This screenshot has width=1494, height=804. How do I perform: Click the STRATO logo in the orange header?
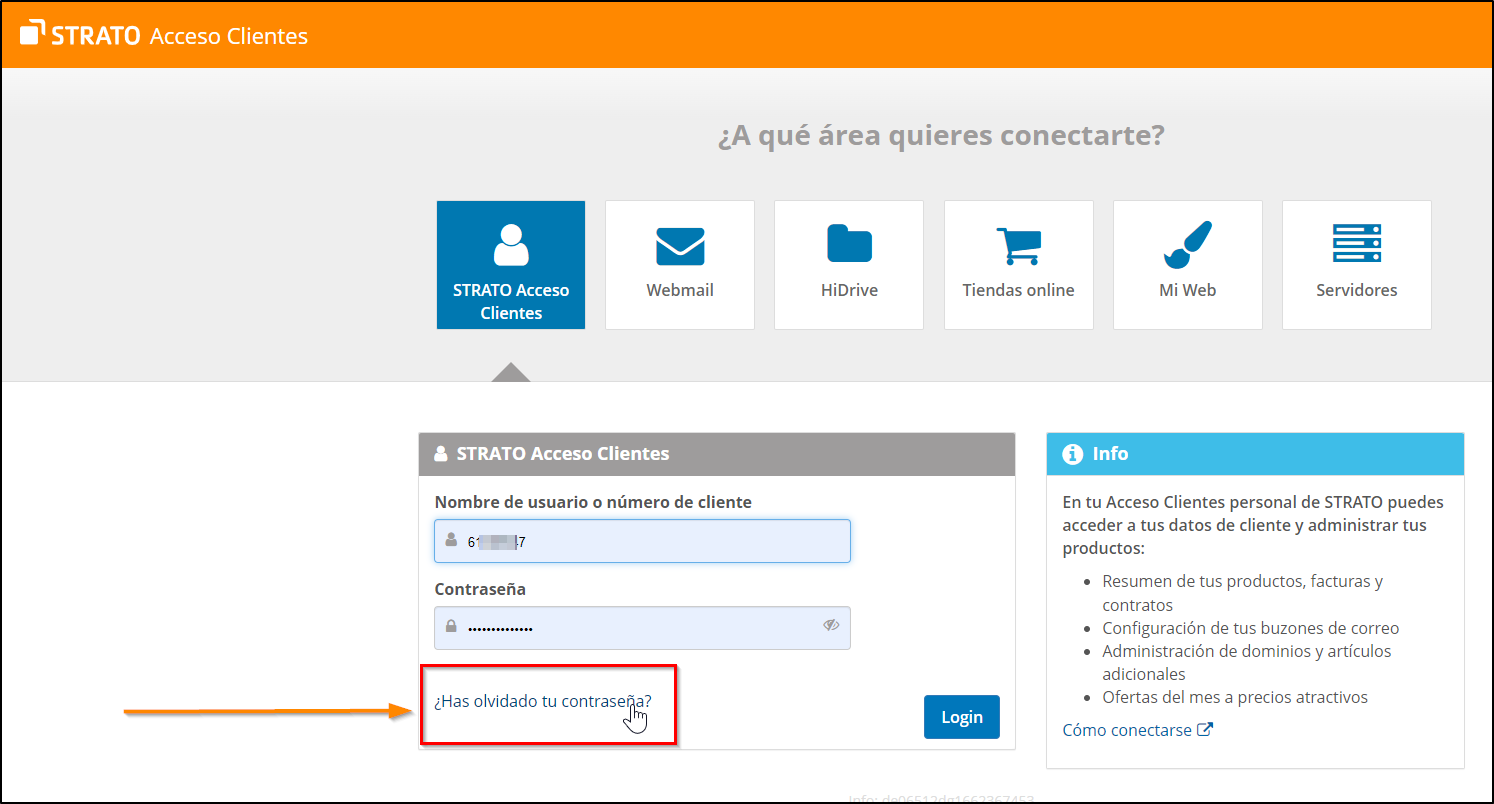click(x=80, y=35)
